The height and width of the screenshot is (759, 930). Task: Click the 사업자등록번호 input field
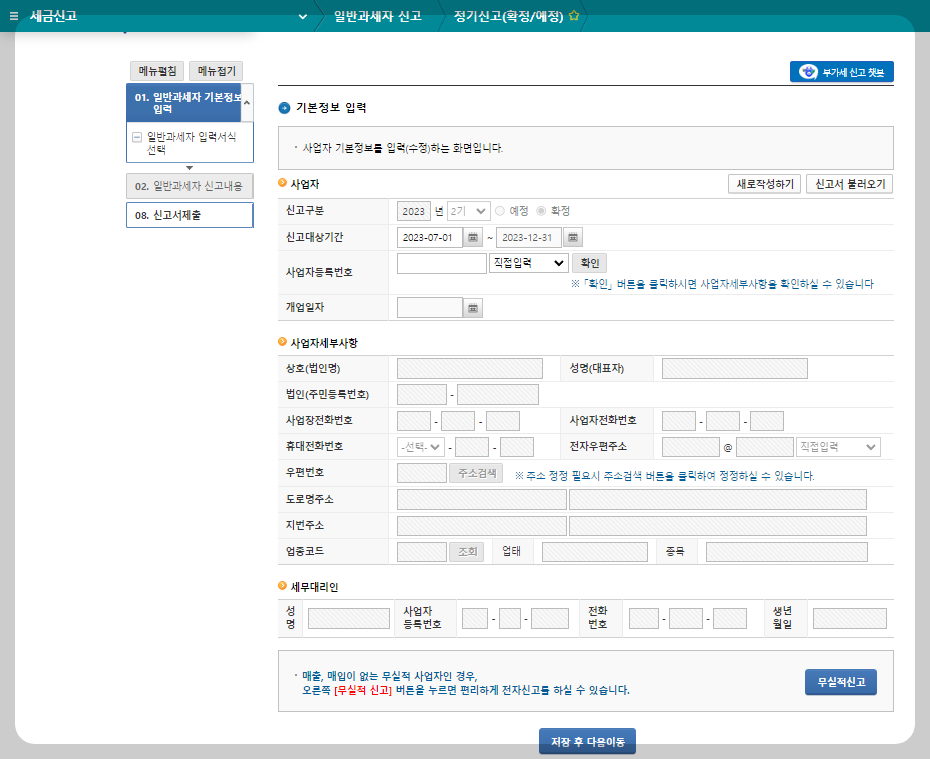click(440, 262)
